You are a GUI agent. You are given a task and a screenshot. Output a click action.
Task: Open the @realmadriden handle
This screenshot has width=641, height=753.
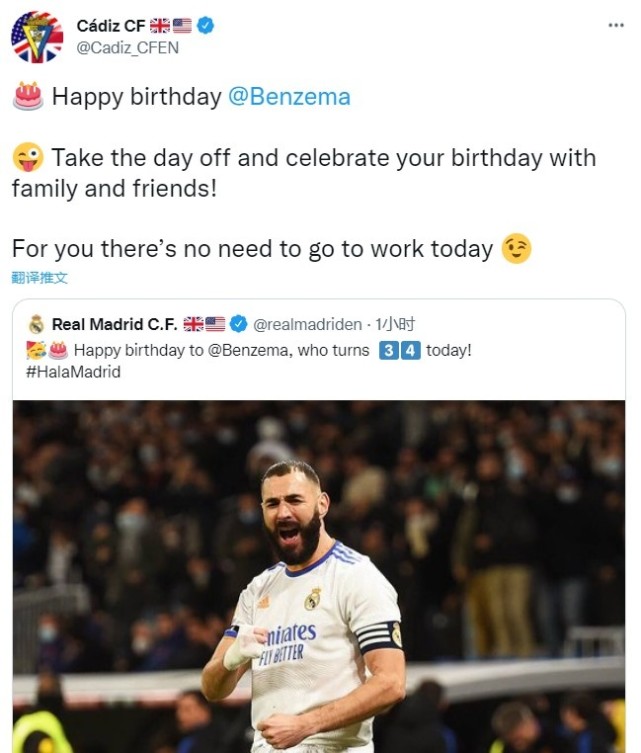(x=306, y=324)
